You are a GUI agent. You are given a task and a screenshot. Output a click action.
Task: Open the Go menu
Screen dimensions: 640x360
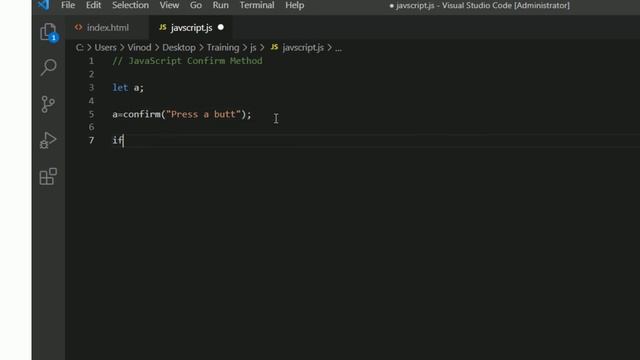pos(196,5)
